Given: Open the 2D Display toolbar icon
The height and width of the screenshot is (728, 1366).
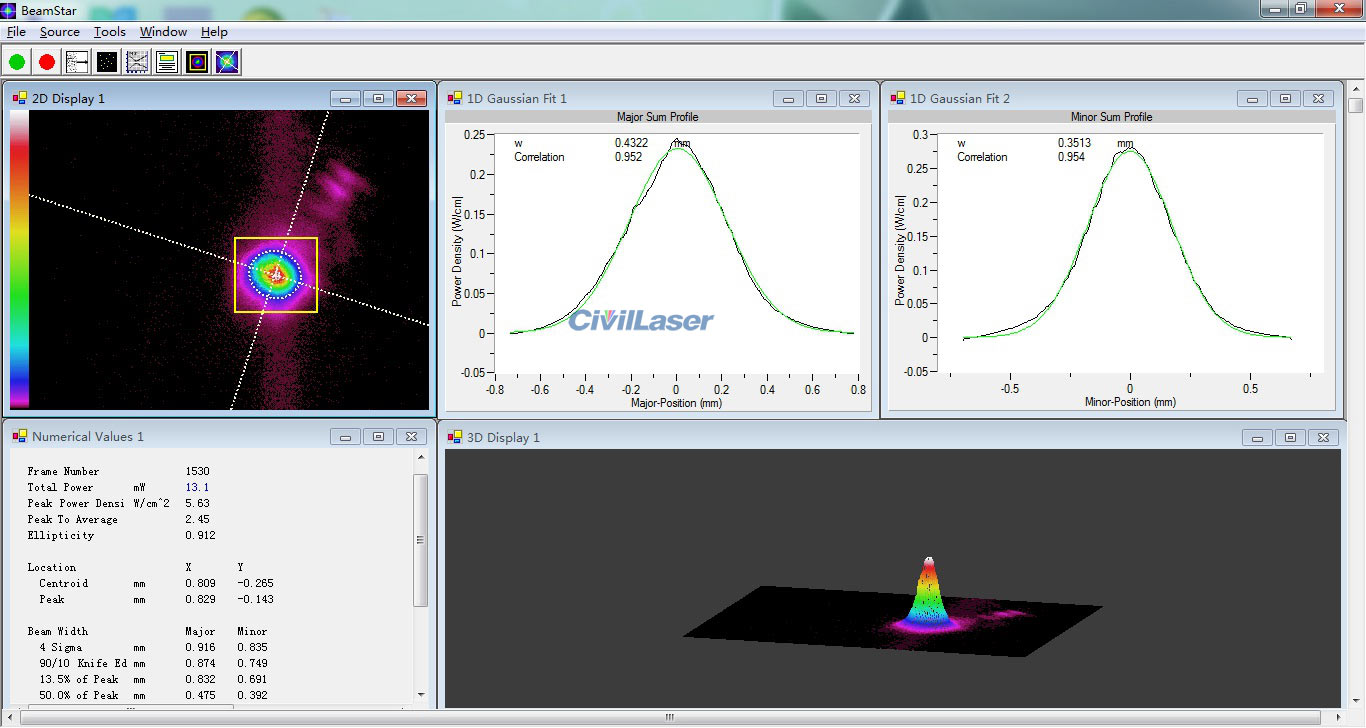Looking at the screenshot, I should click(196, 61).
